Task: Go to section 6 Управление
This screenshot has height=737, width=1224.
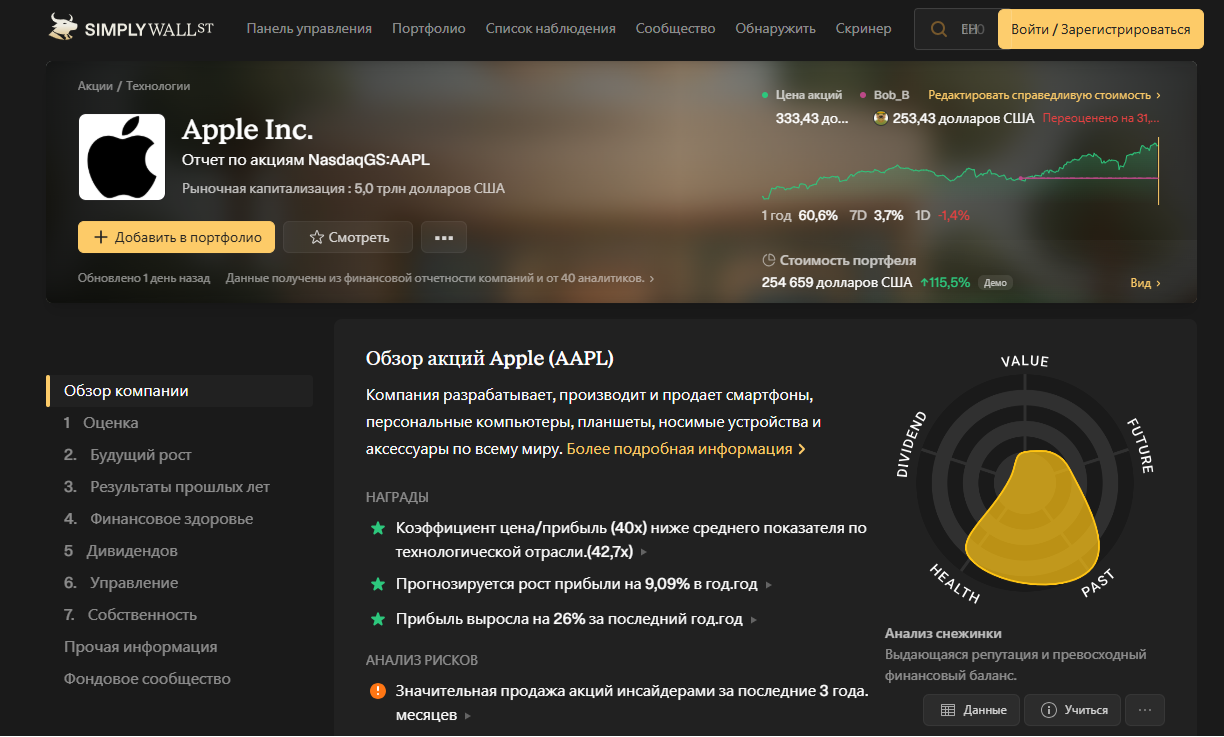Action: point(121,583)
